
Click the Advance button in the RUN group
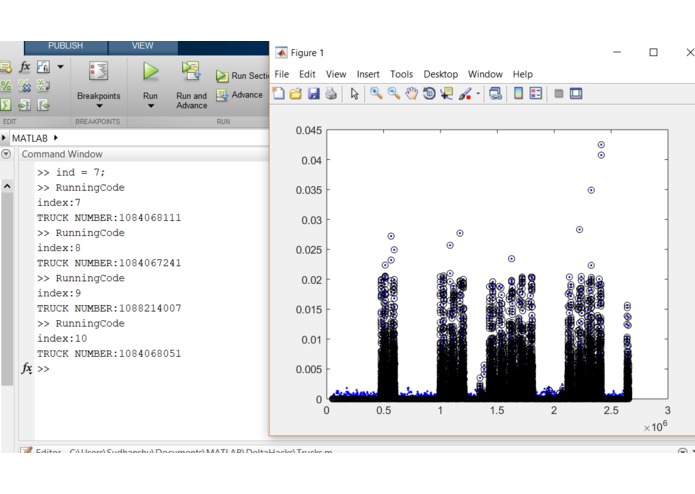(x=239, y=95)
